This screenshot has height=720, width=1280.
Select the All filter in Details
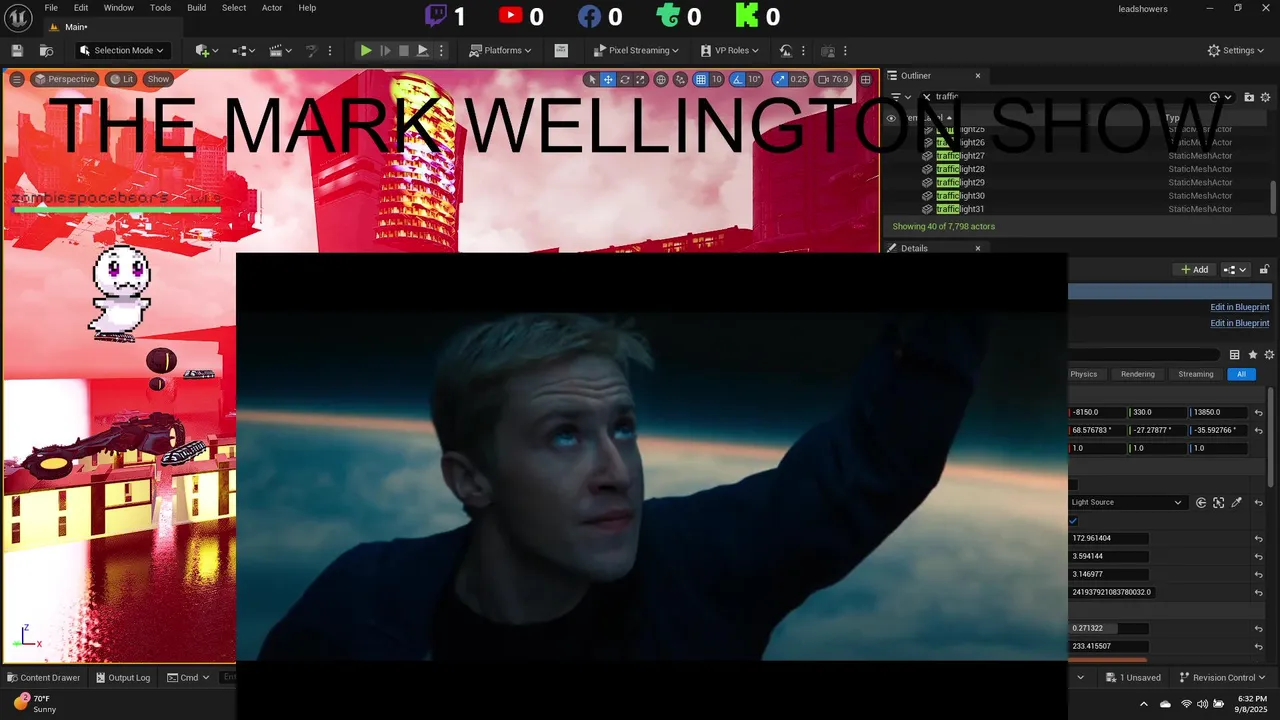point(1241,374)
